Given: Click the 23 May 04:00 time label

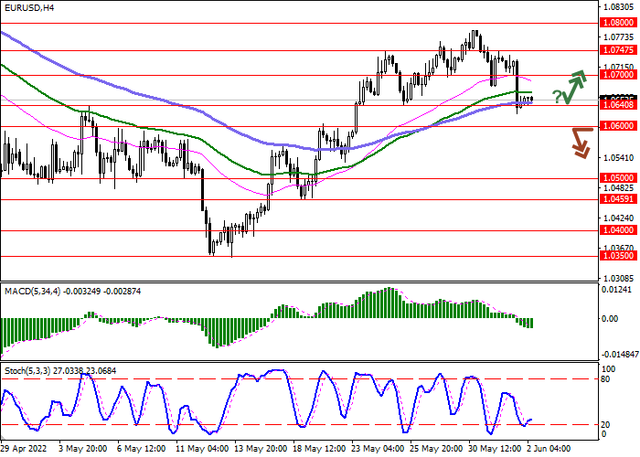Looking at the screenshot, I should click(378, 448).
